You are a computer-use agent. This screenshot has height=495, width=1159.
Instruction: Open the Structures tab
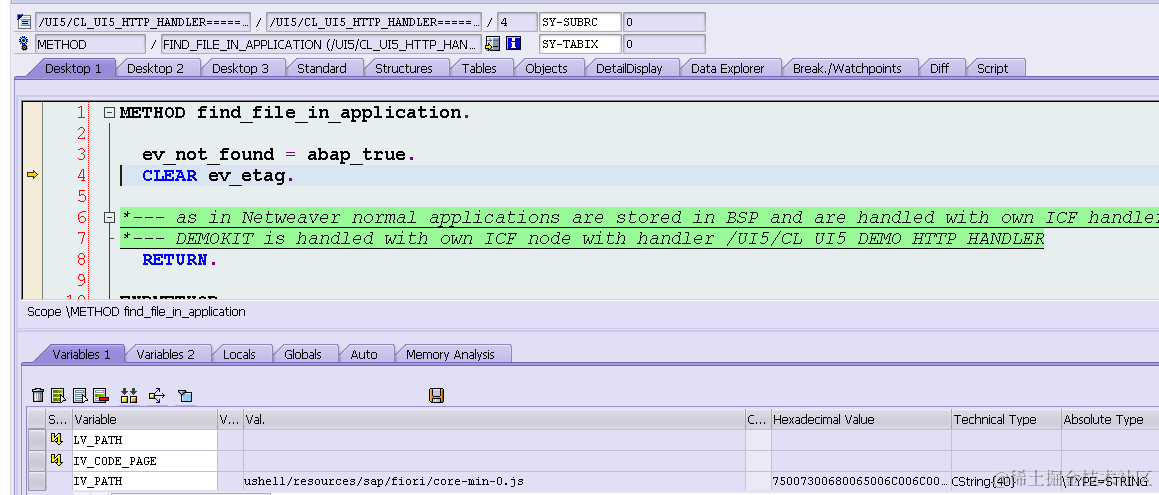click(x=404, y=68)
